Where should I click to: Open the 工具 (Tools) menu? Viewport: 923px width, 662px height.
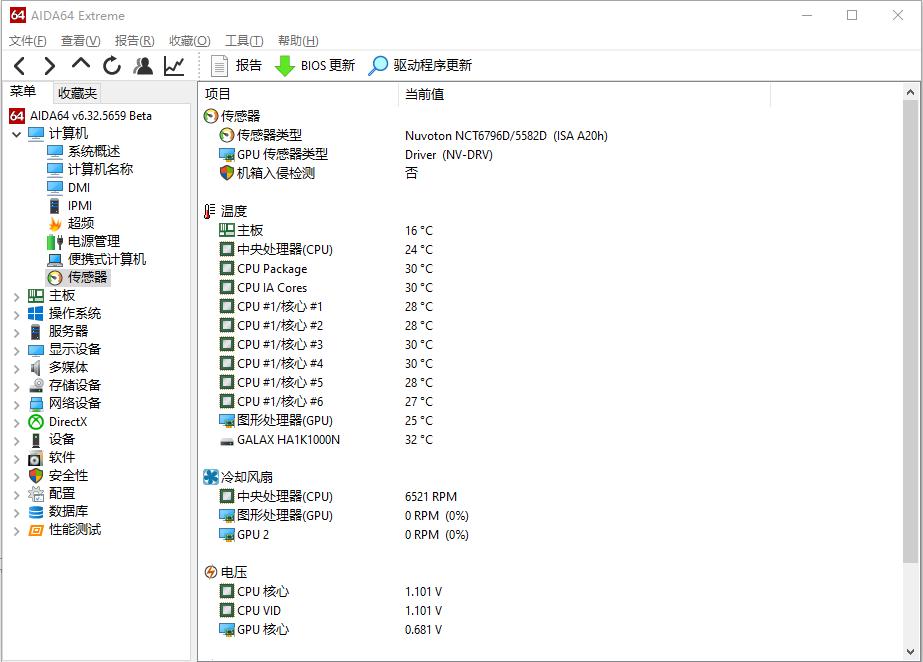[243, 40]
